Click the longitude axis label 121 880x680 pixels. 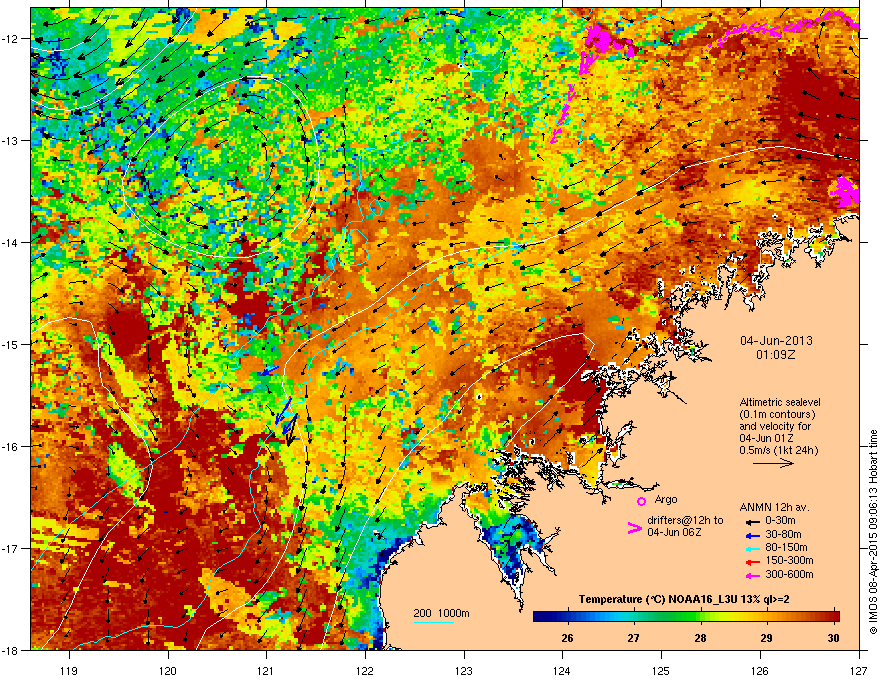coord(266,670)
